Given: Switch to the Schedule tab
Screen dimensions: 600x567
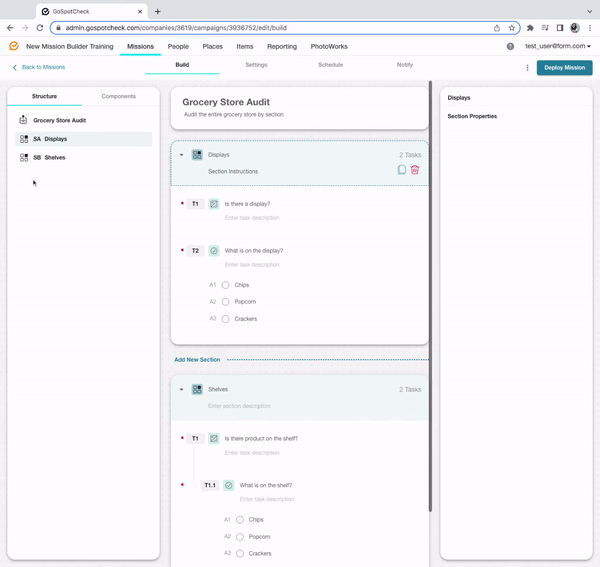Looking at the screenshot, I should click(x=331, y=65).
